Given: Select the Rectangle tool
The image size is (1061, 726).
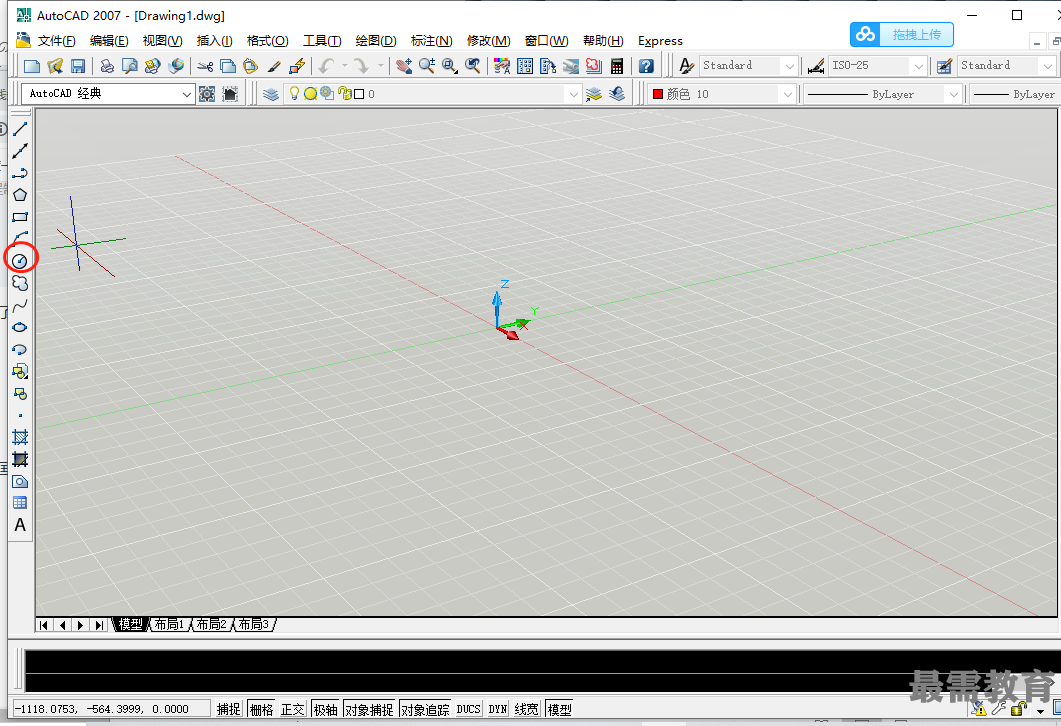Looking at the screenshot, I should [x=20, y=217].
